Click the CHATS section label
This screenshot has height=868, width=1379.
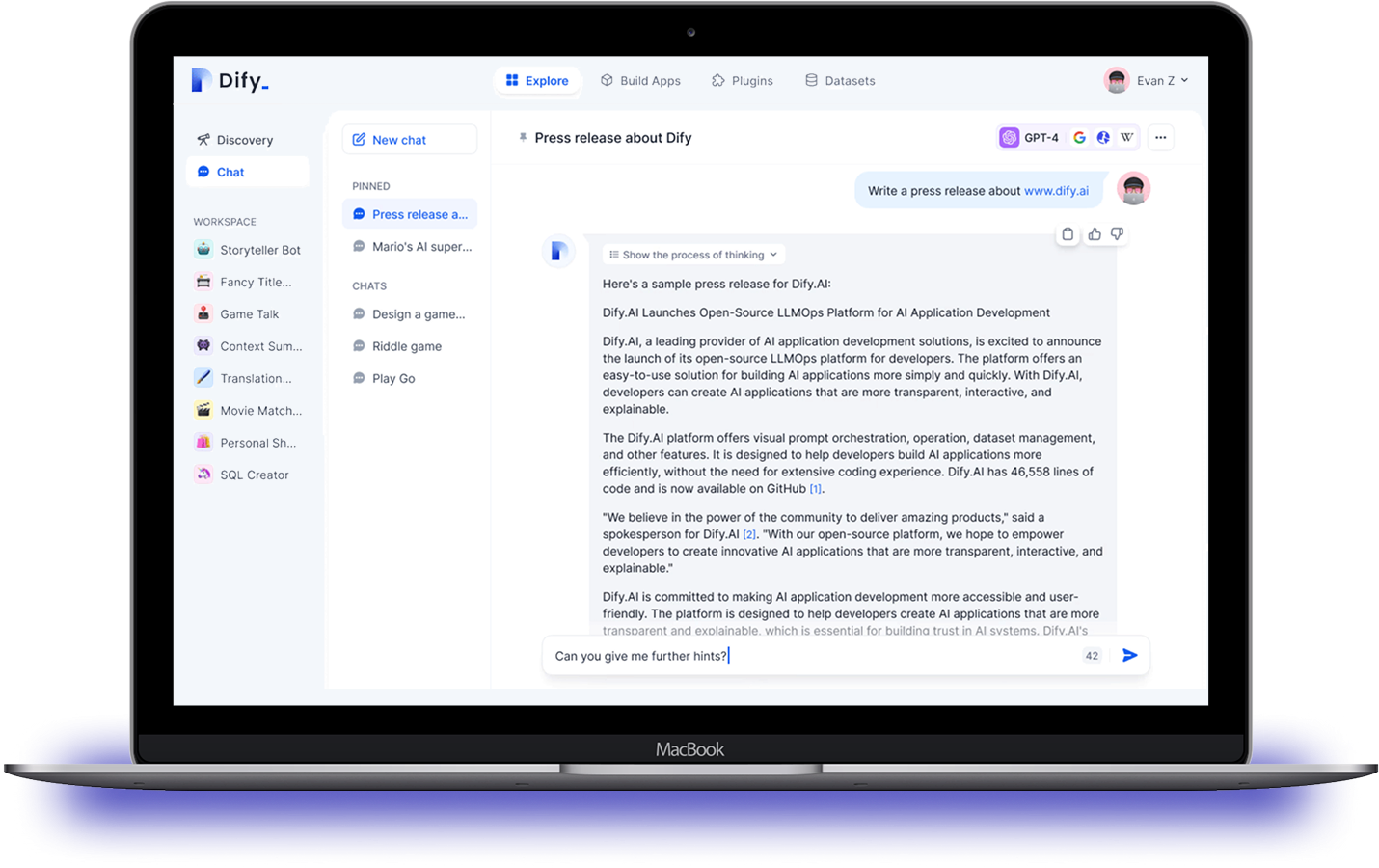pyautogui.click(x=369, y=286)
